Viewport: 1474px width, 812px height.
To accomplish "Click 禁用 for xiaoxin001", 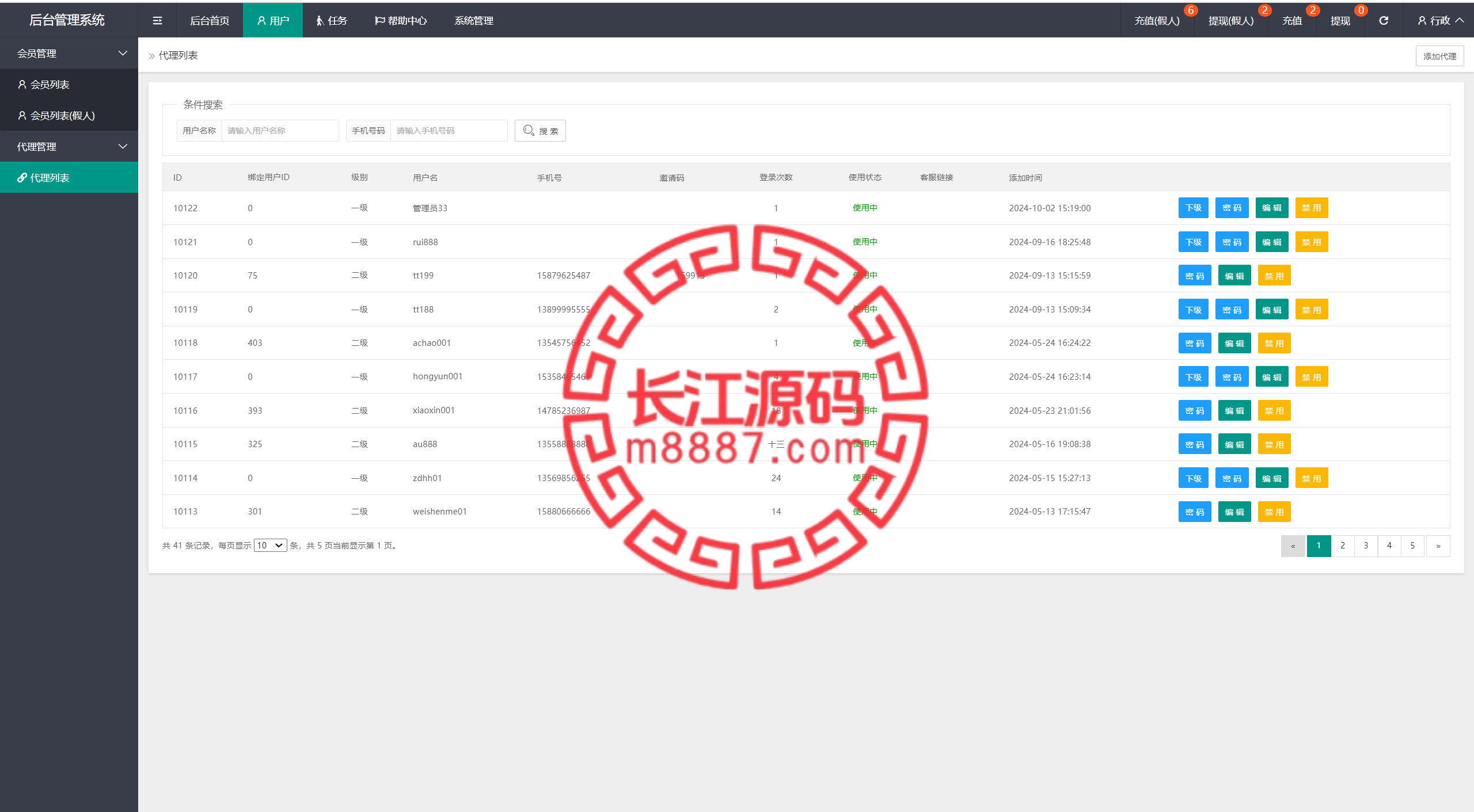I will tap(1274, 410).
